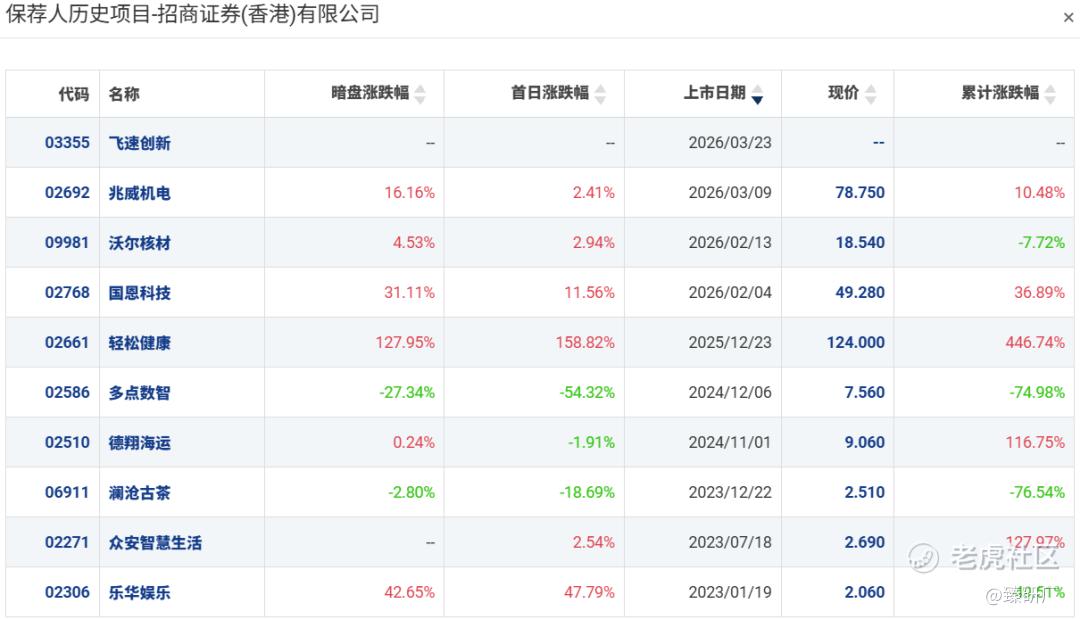1080x620 pixels.
Task: Select listing date 2023/01/19
Action: coord(730,592)
